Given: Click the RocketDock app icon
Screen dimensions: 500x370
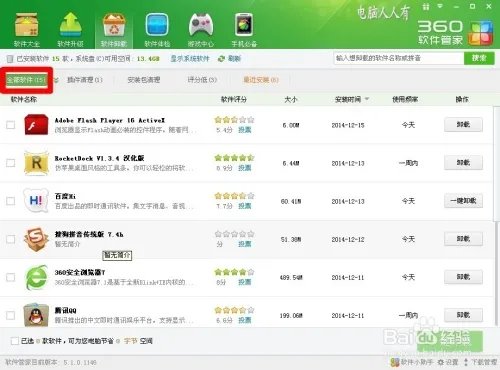Looking at the screenshot, I should (36, 163).
